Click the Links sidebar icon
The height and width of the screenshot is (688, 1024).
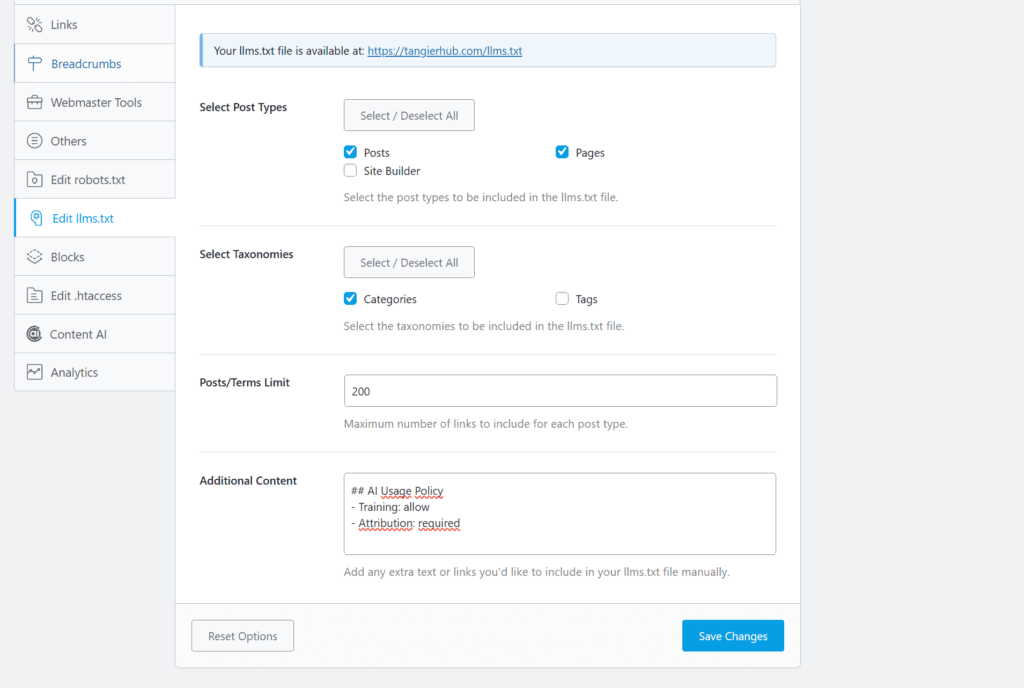[x=34, y=25]
